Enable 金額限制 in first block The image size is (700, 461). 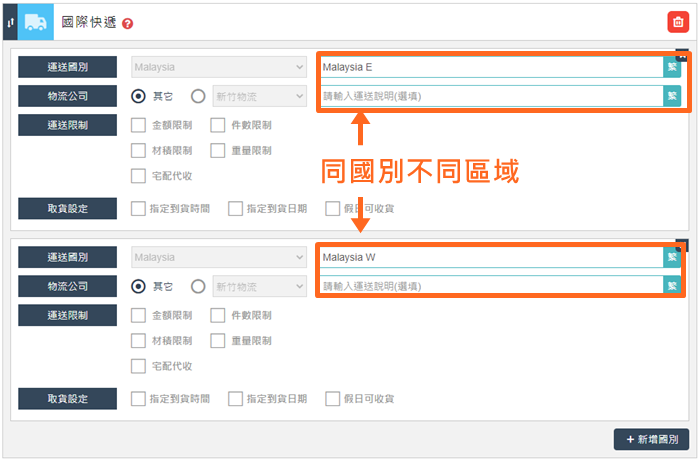point(138,125)
